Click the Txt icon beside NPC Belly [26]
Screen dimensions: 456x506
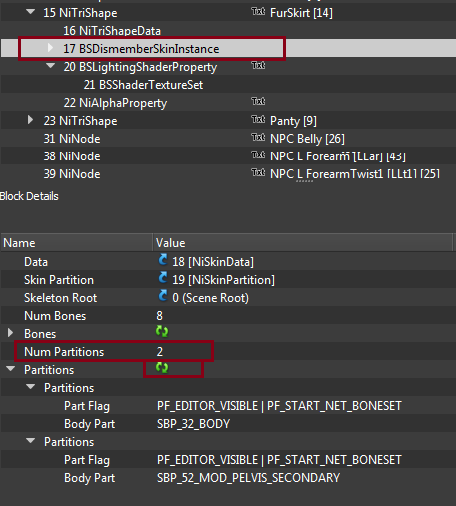[258, 137]
